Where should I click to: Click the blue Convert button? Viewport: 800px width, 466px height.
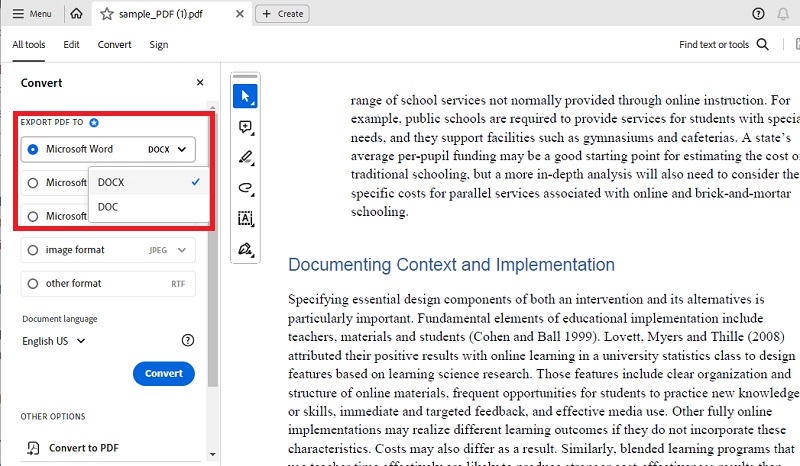click(164, 374)
